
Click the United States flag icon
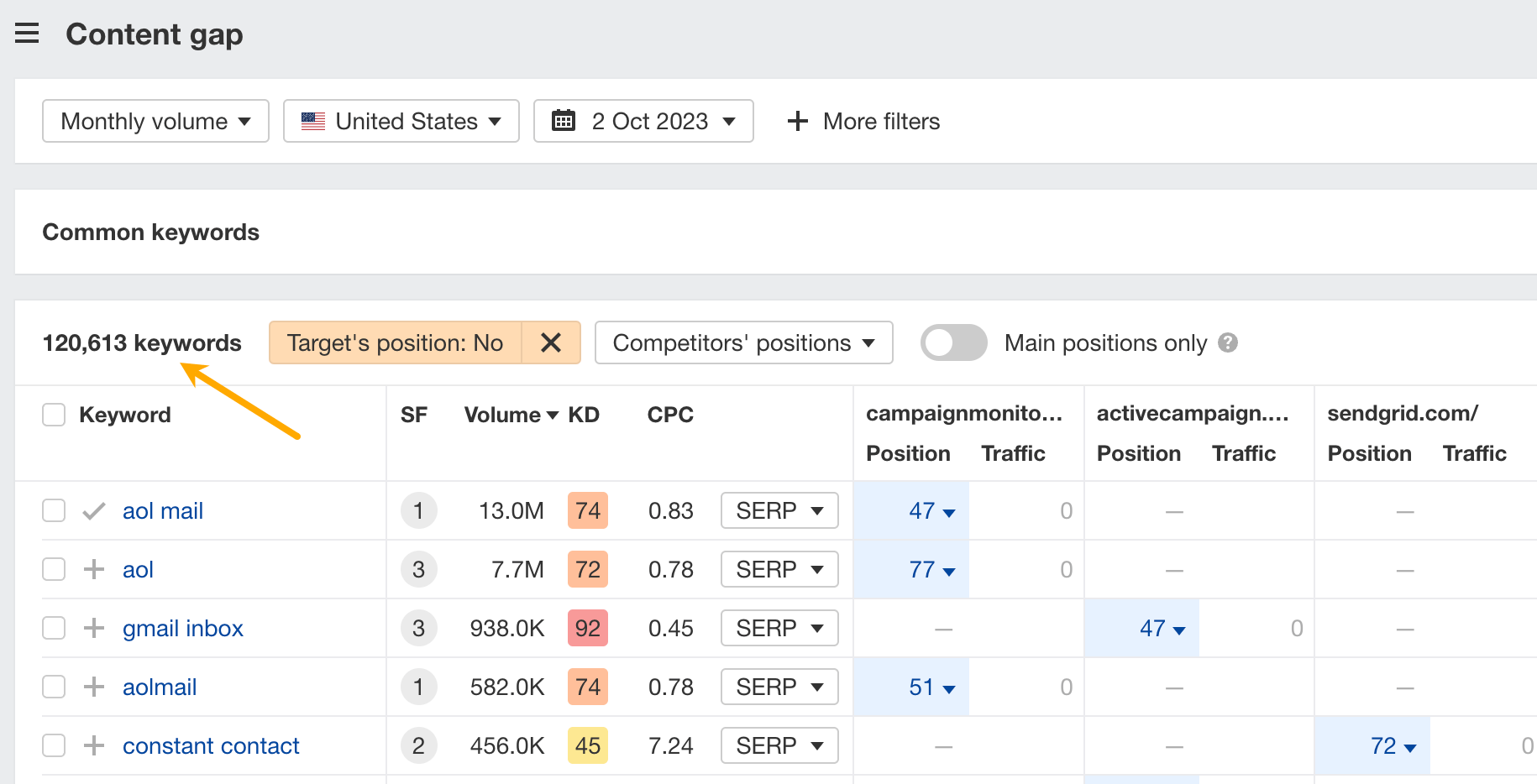point(312,121)
